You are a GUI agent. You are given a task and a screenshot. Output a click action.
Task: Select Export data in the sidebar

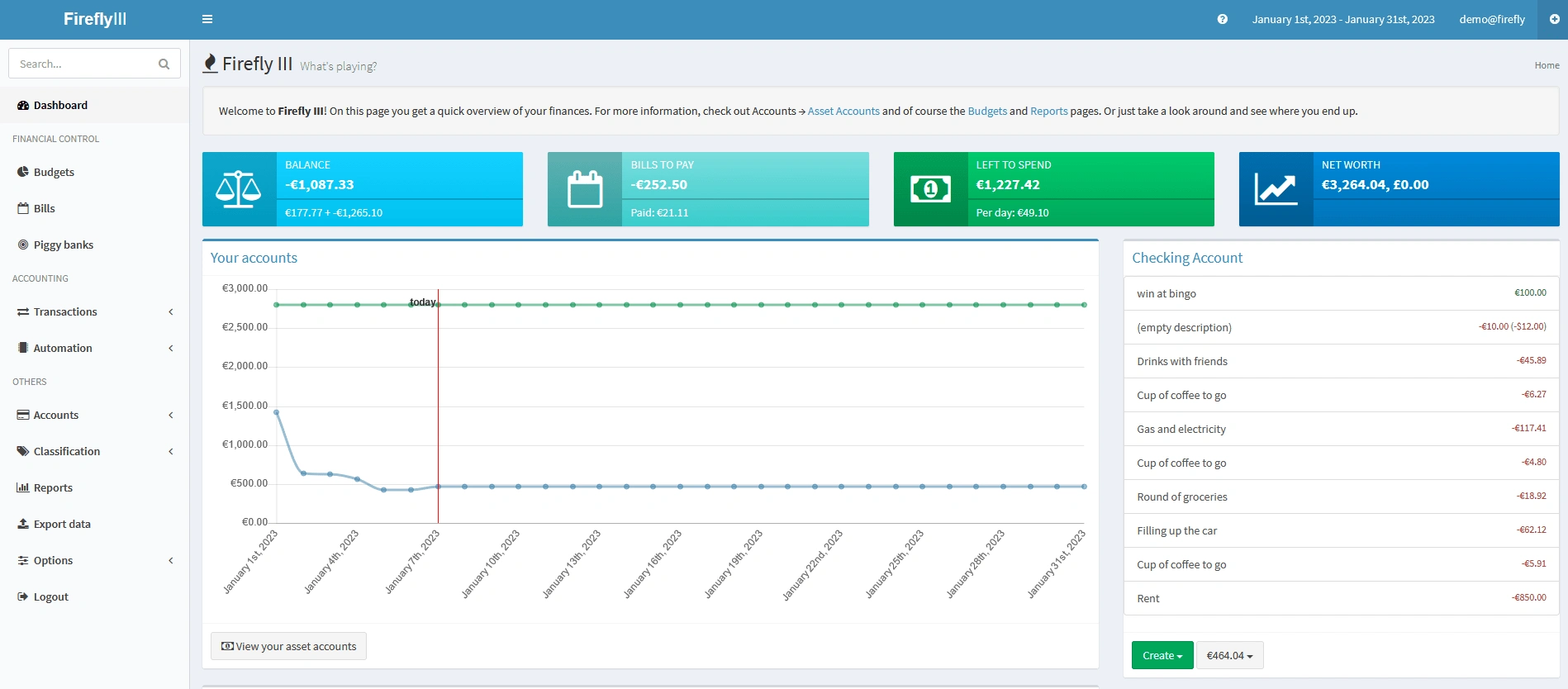pos(94,524)
